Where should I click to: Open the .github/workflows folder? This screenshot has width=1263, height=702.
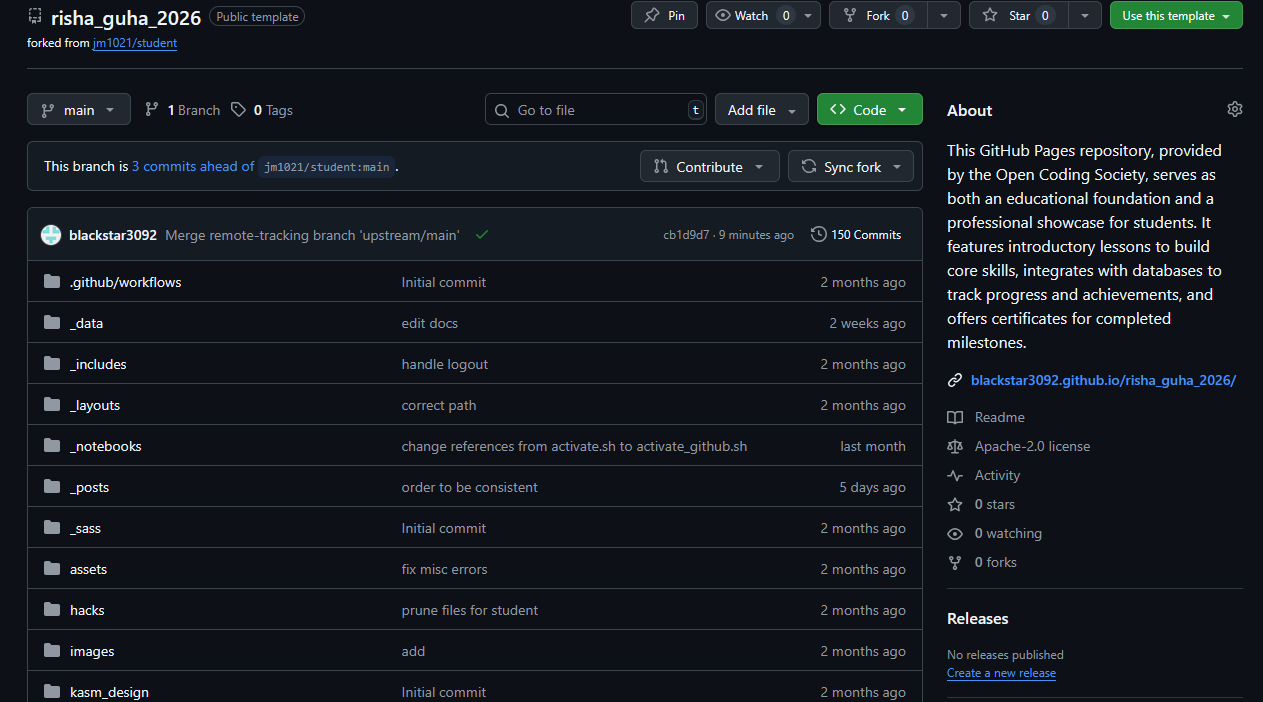125,282
